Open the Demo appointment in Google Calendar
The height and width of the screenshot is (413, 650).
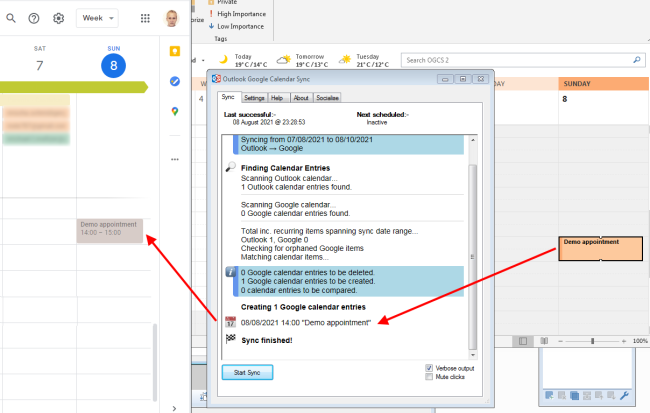tap(110, 230)
